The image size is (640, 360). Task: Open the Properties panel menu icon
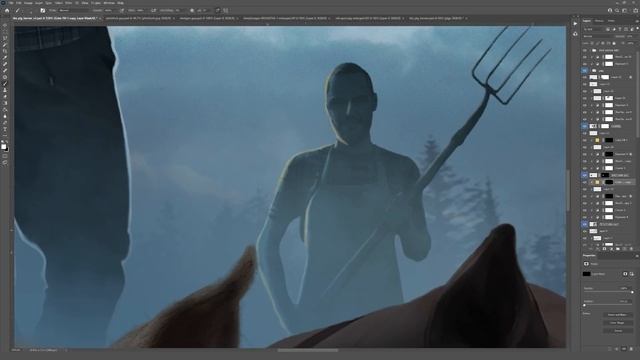637,256
